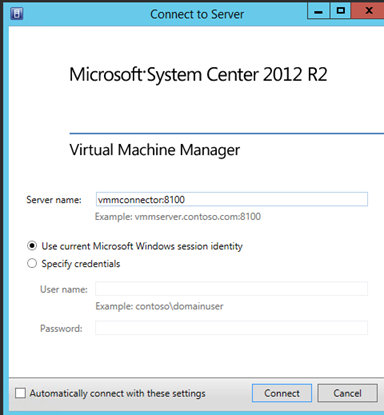The width and height of the screenshot is (384, 415).
Task: Click the Microsoft System Center 2012 R2 heading
Action: tap(198, 74)
